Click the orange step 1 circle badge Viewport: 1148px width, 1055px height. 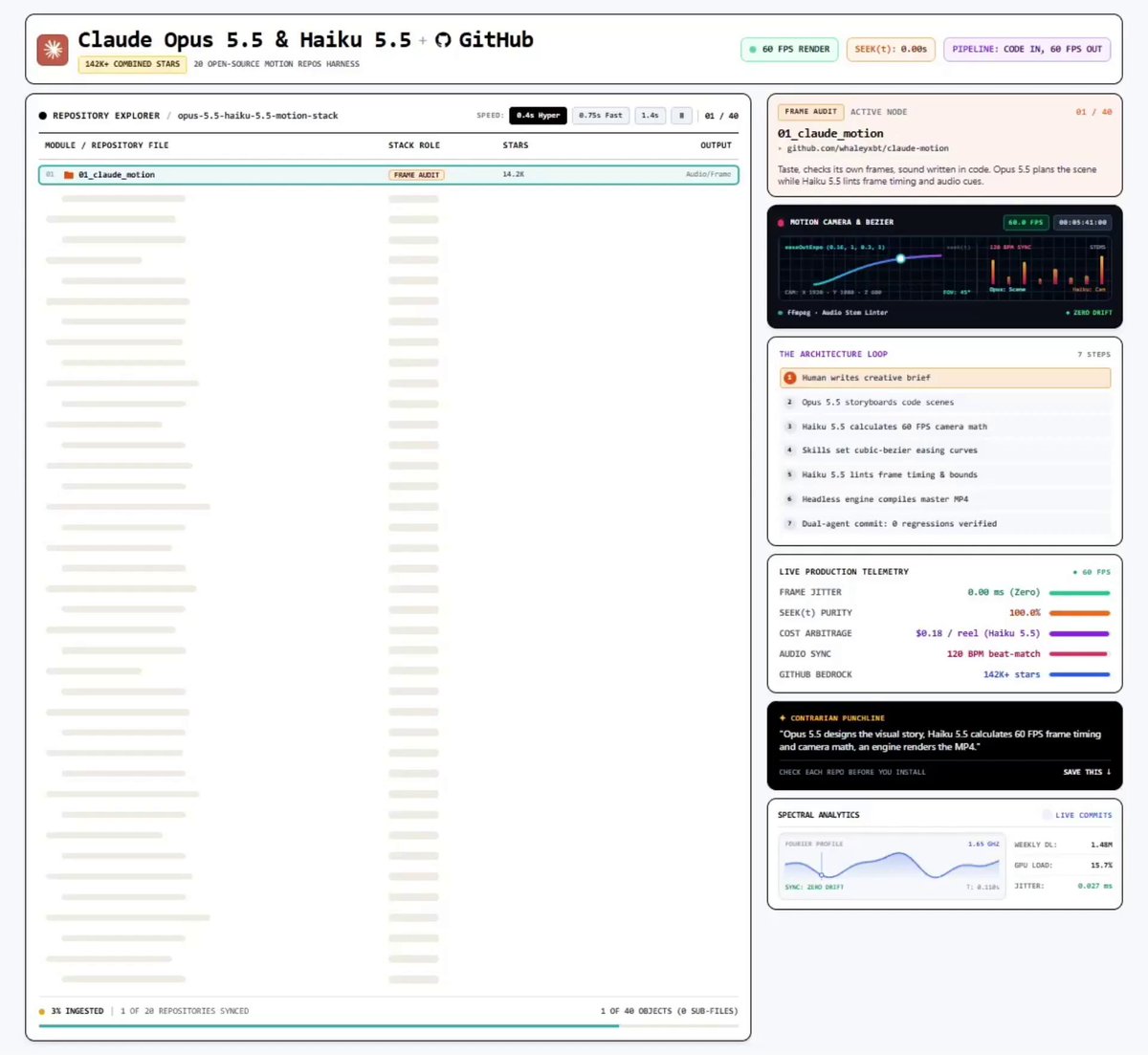[790, 378]
